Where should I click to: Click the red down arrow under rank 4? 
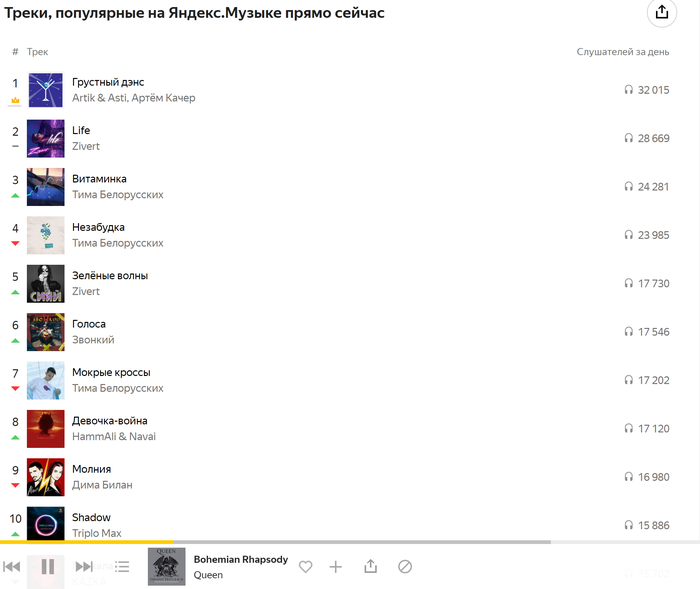click(15, 243)
